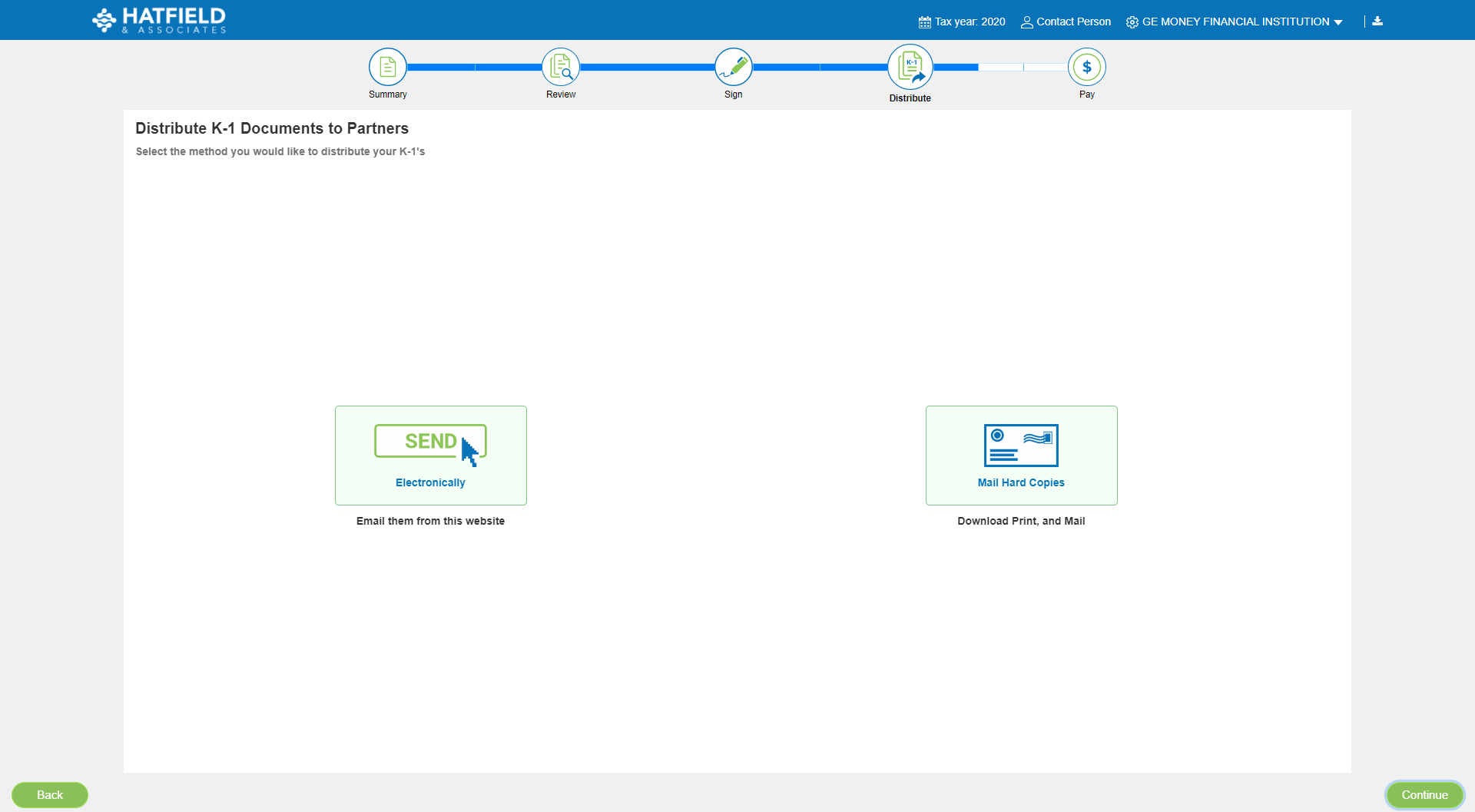Image resolution: width=1475 pixels, height=812 pixels.
Task: Click the Tax year calendar icon
Action: [925, 22]
